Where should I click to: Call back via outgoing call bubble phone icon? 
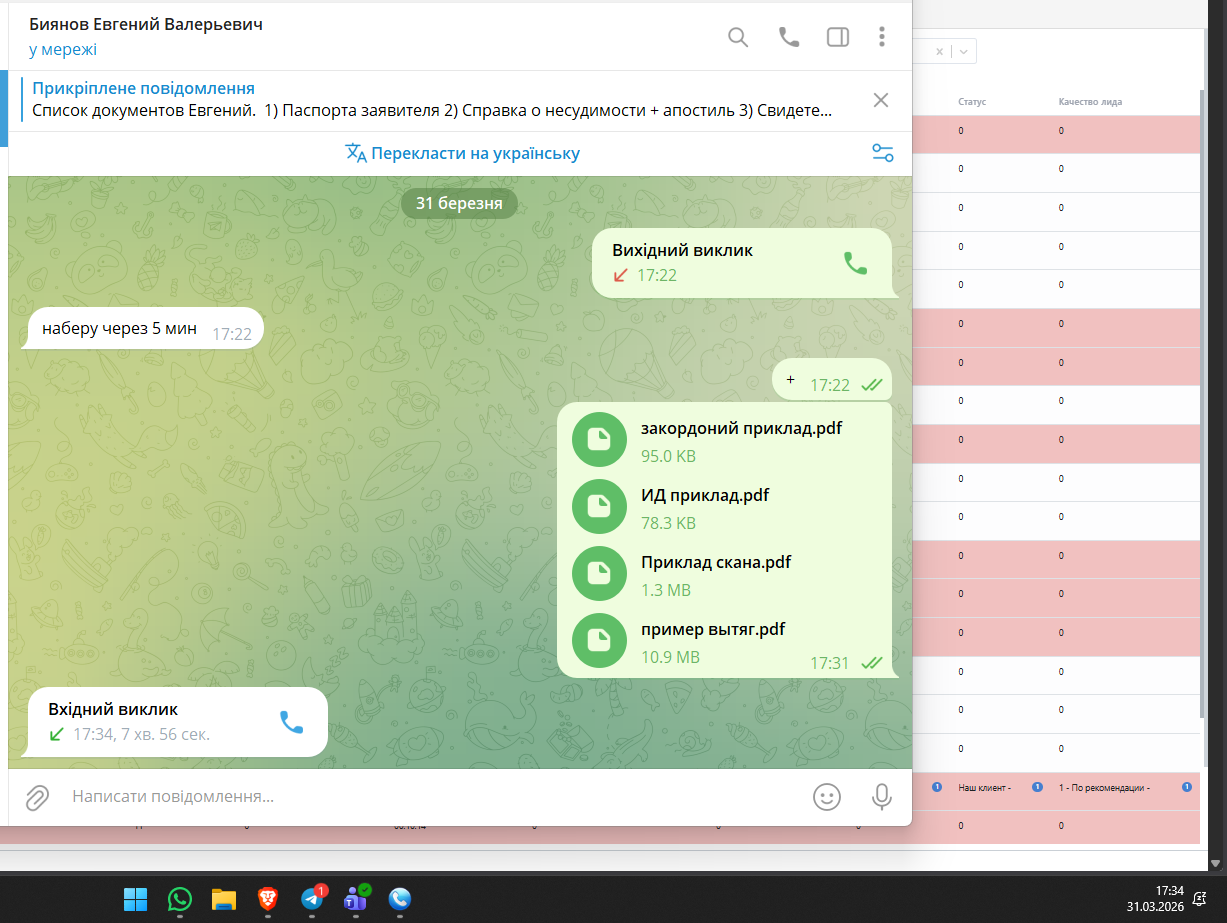coord(855,263)
